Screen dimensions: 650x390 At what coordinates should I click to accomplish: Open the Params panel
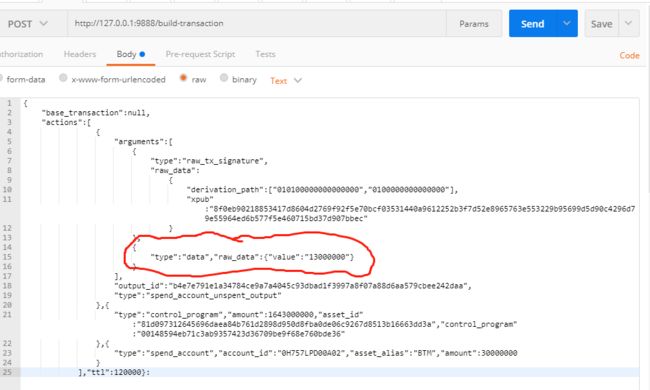473,24
